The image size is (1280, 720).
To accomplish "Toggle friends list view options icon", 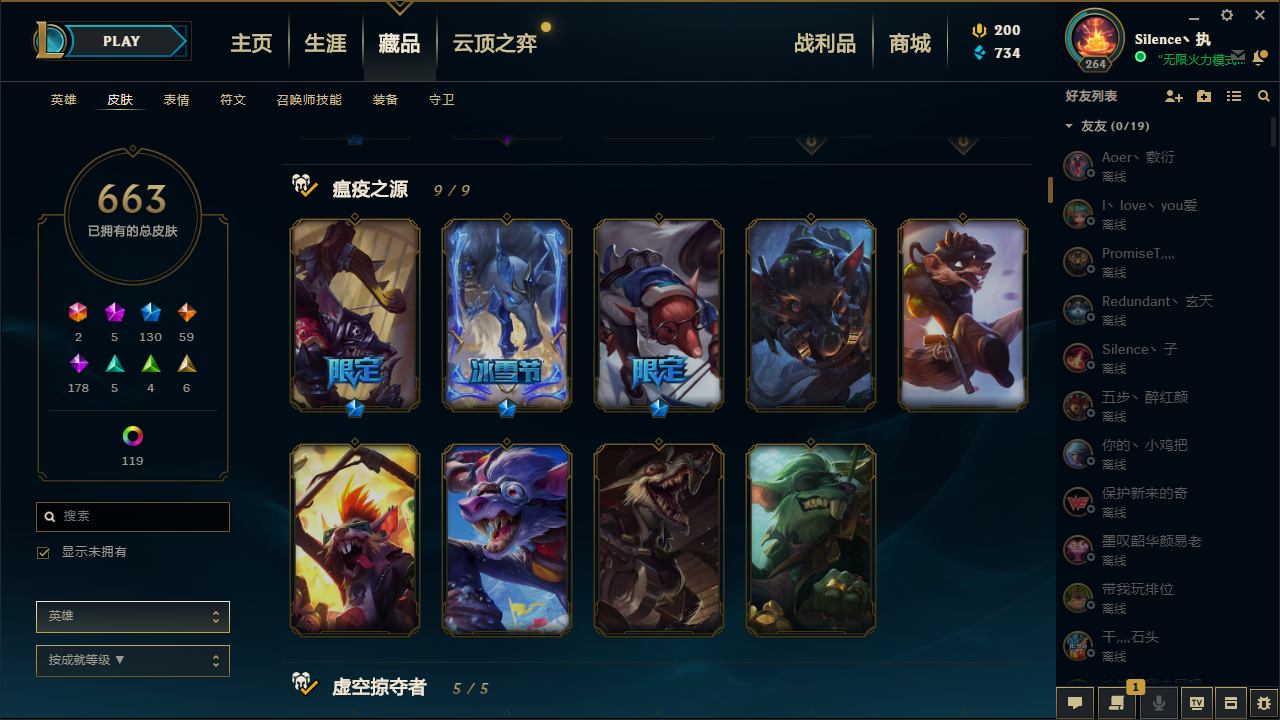I will (x=1234, y=96).
